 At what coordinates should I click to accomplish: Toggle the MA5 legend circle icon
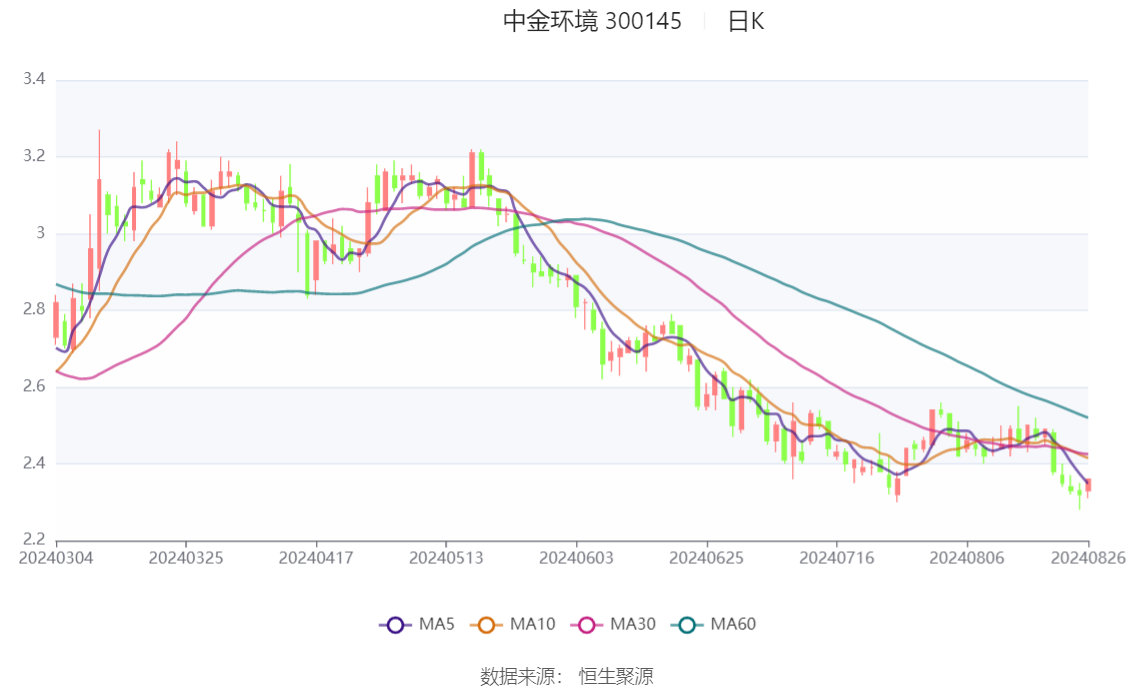395,625
